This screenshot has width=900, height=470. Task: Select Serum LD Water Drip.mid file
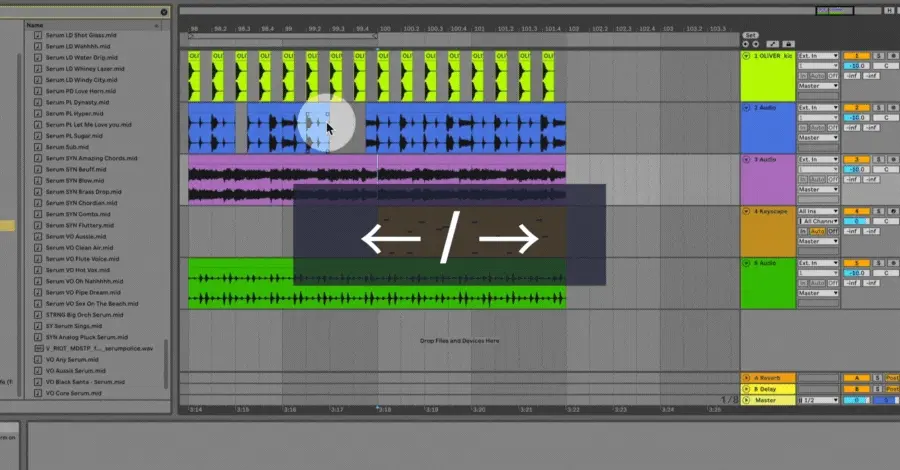(82, 57)
